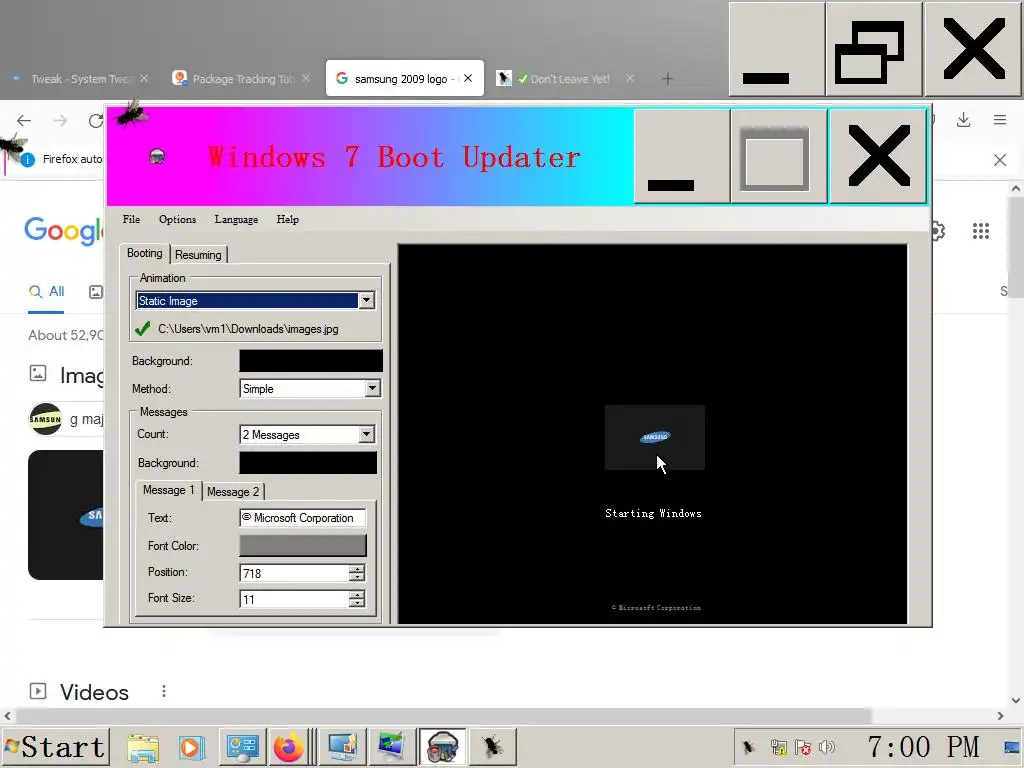Click the Google logo
1024x768 pixels.
[63, 231]
